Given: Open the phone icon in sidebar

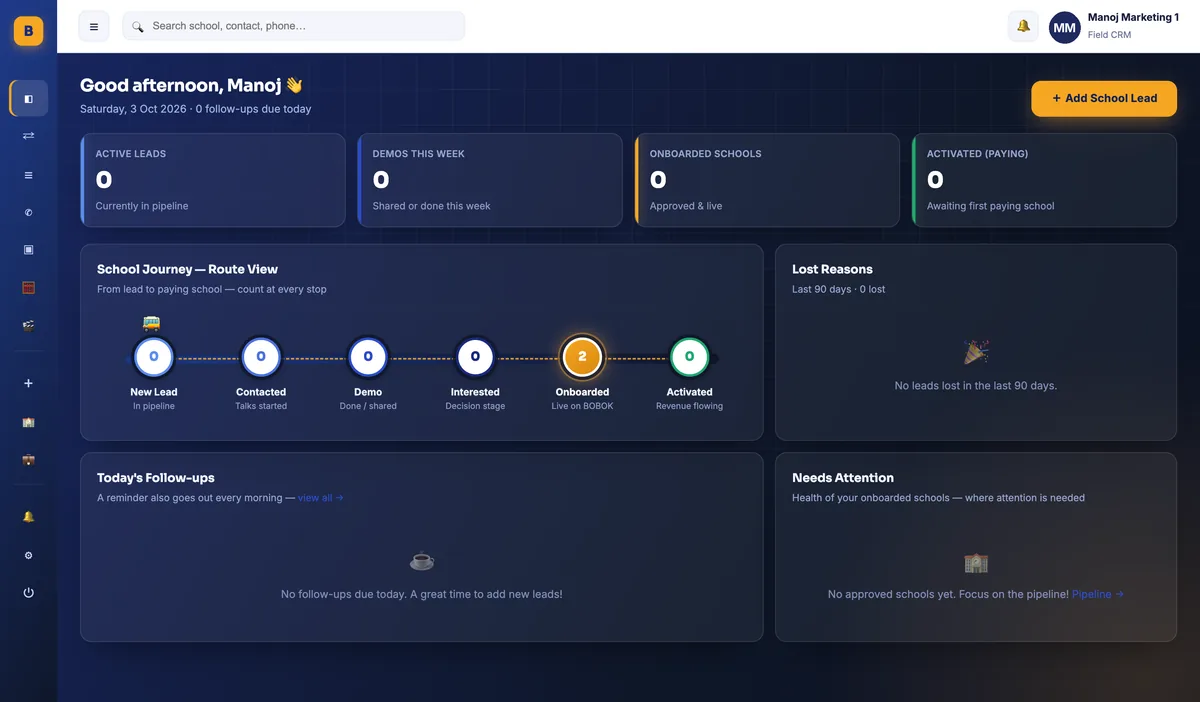Looking at the screenshot, I should (28, 212).
